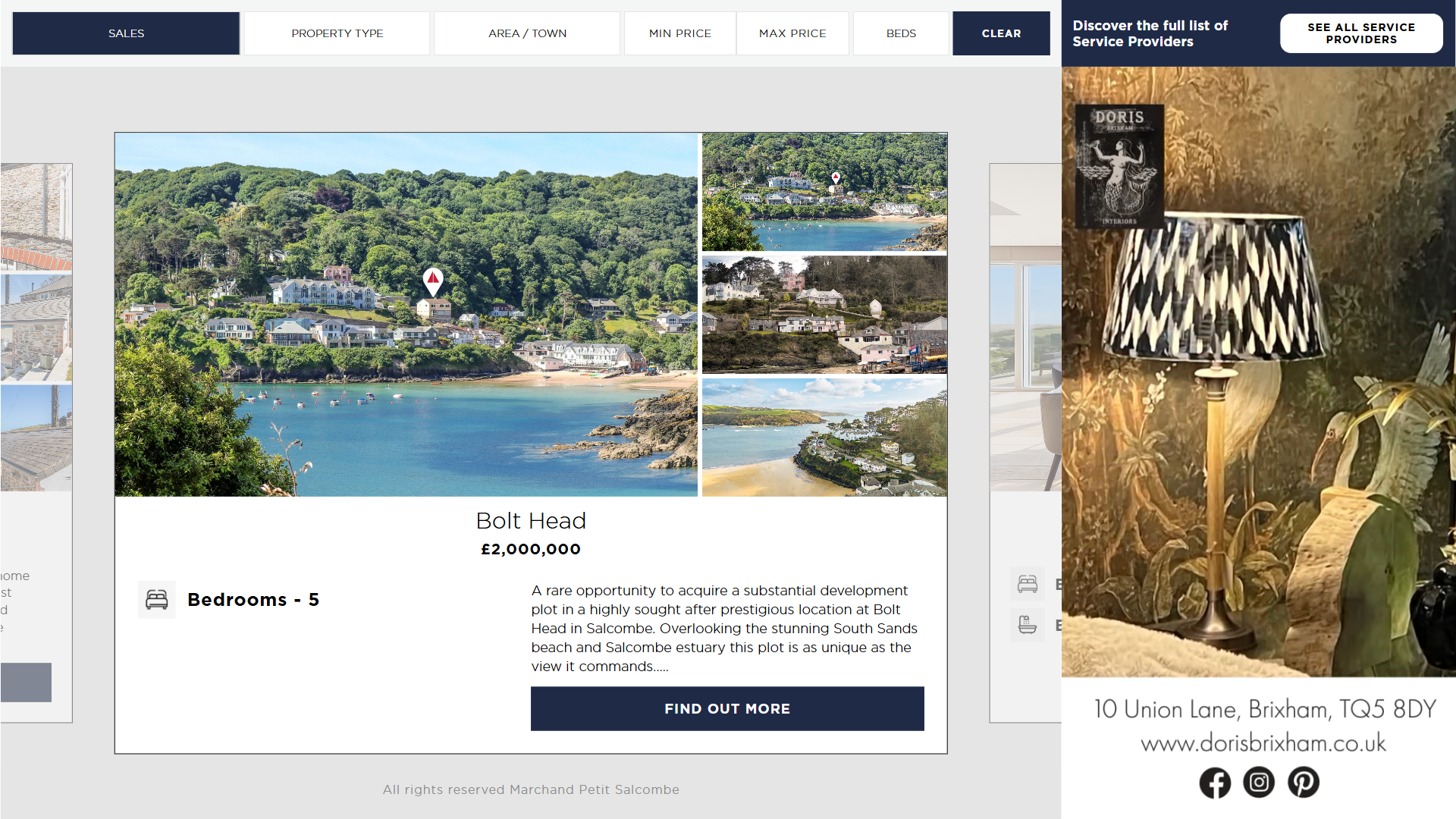The width and height of the screenshot is (1456, 819).
Task: Open the Area / Town dropdown
Action: coord(527,33)
